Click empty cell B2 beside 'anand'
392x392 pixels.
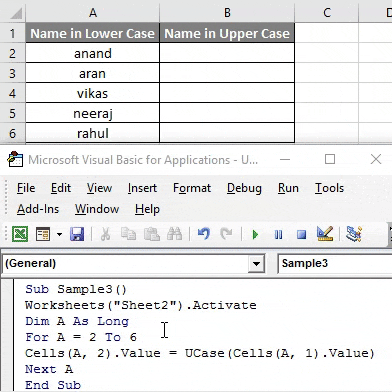tap(227, 53)
